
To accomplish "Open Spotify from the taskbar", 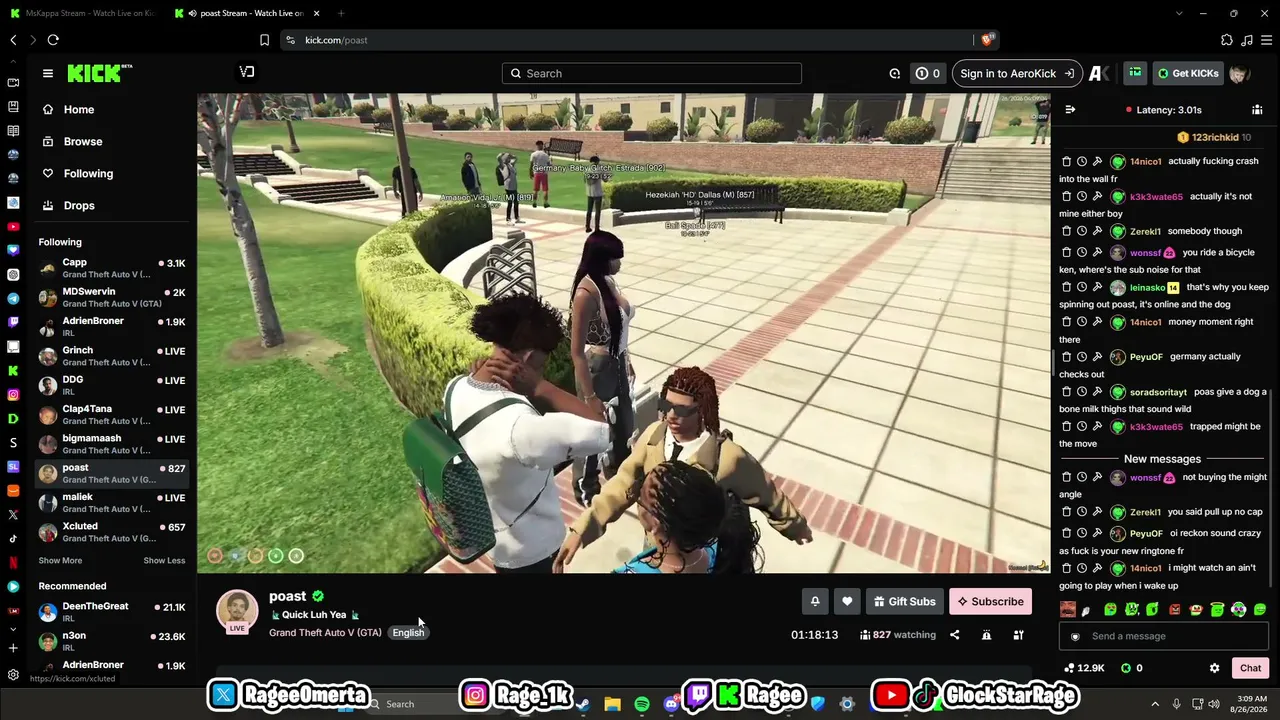I will tap(642, 704).
